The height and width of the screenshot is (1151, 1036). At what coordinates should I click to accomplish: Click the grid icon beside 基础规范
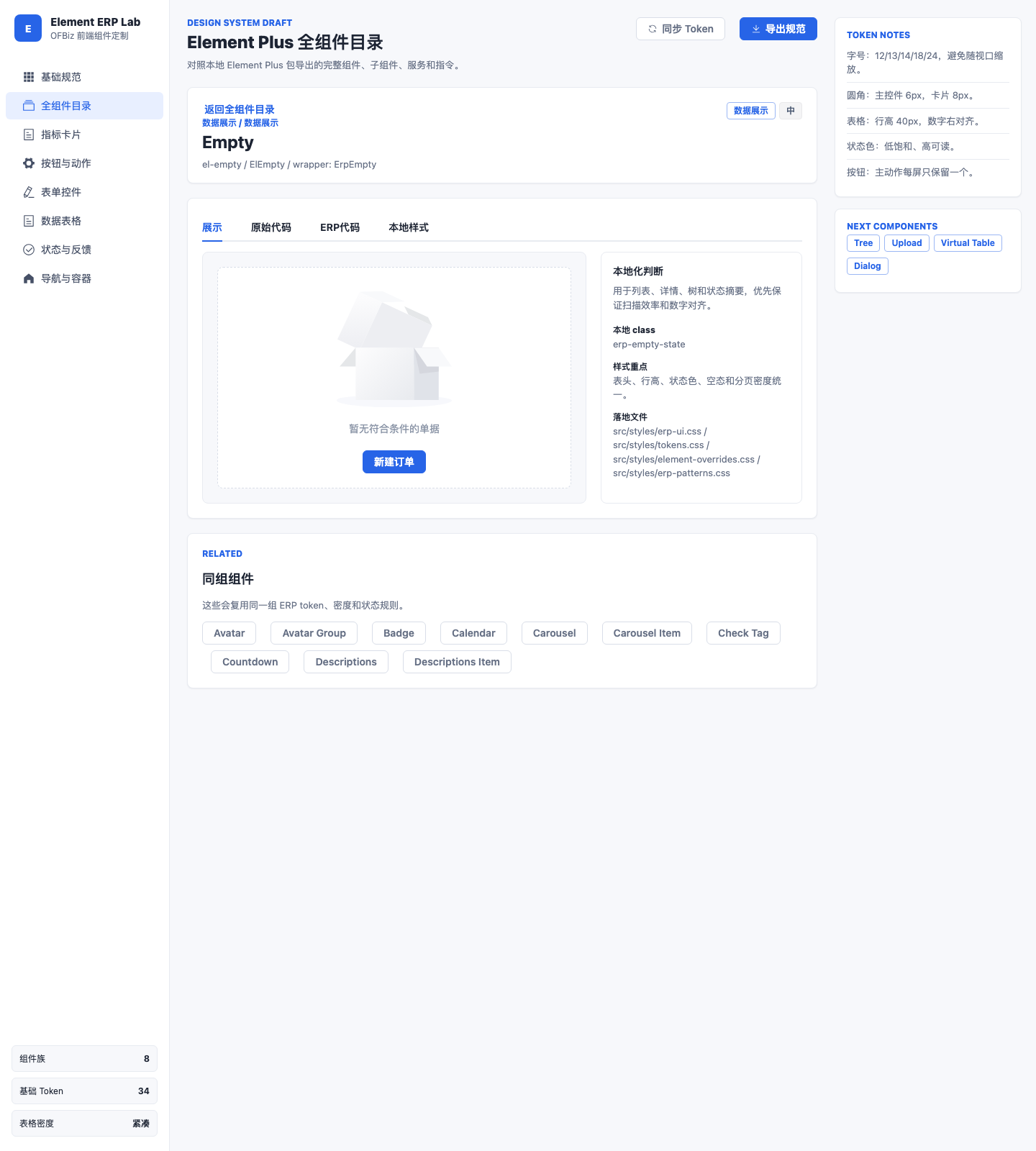(x=29, y=77)
